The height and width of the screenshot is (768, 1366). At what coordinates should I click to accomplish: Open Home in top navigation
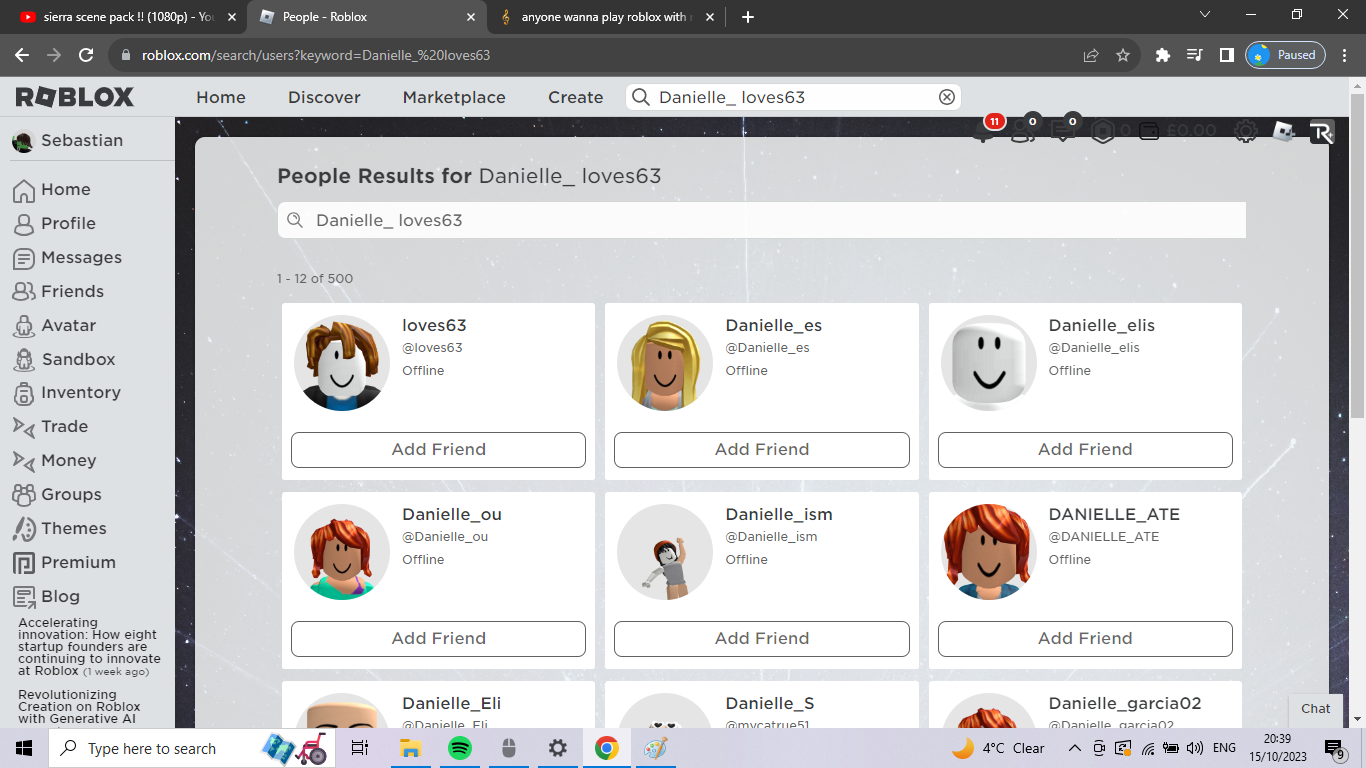tap(221, 97)
